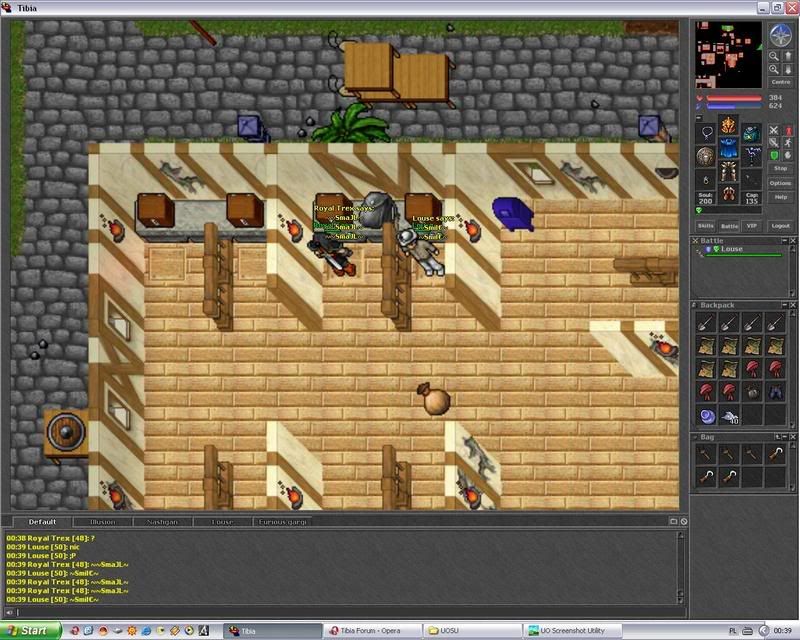Click the chat message input field

pyautogui.click(x=351, y=612)
